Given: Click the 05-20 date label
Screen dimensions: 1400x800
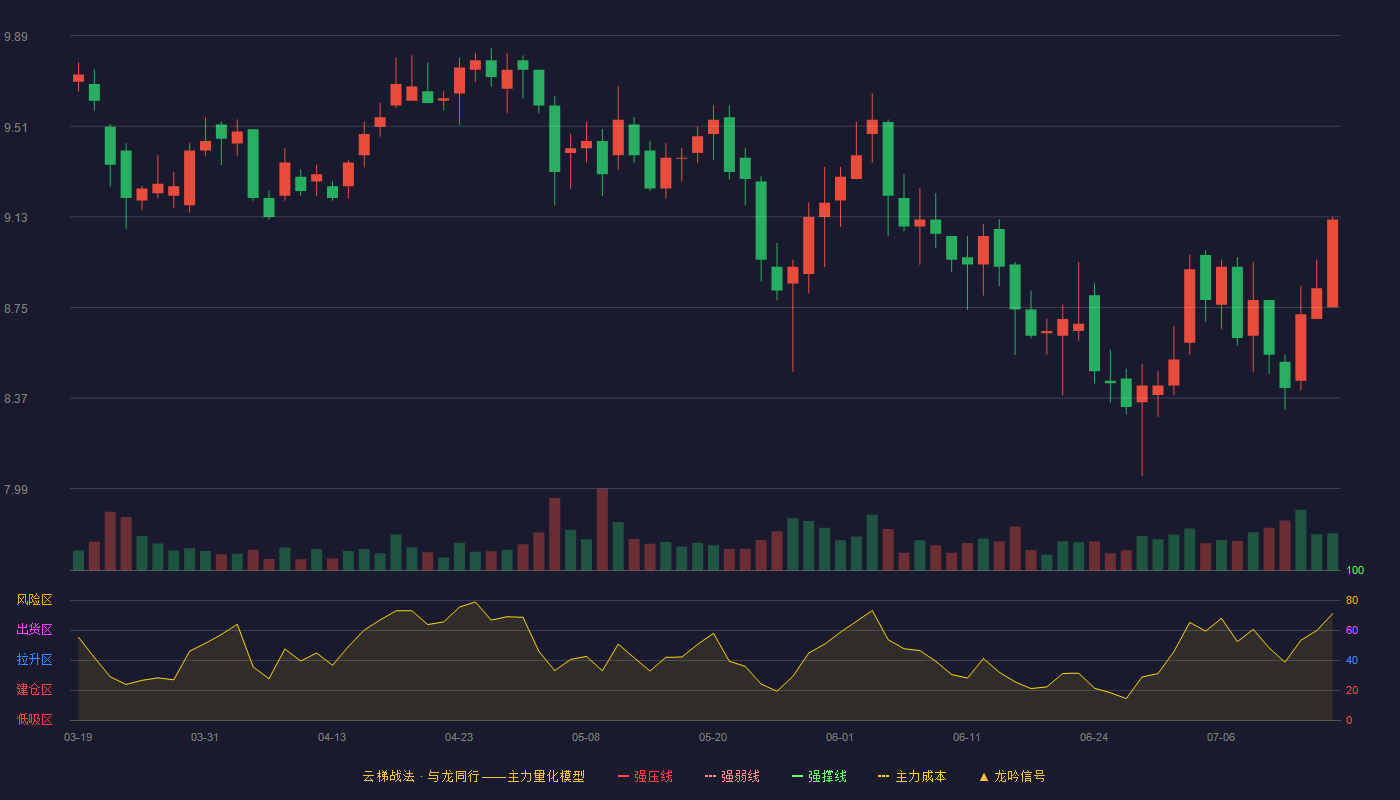Looking at the screenshot, I should (x=713, y=737).
